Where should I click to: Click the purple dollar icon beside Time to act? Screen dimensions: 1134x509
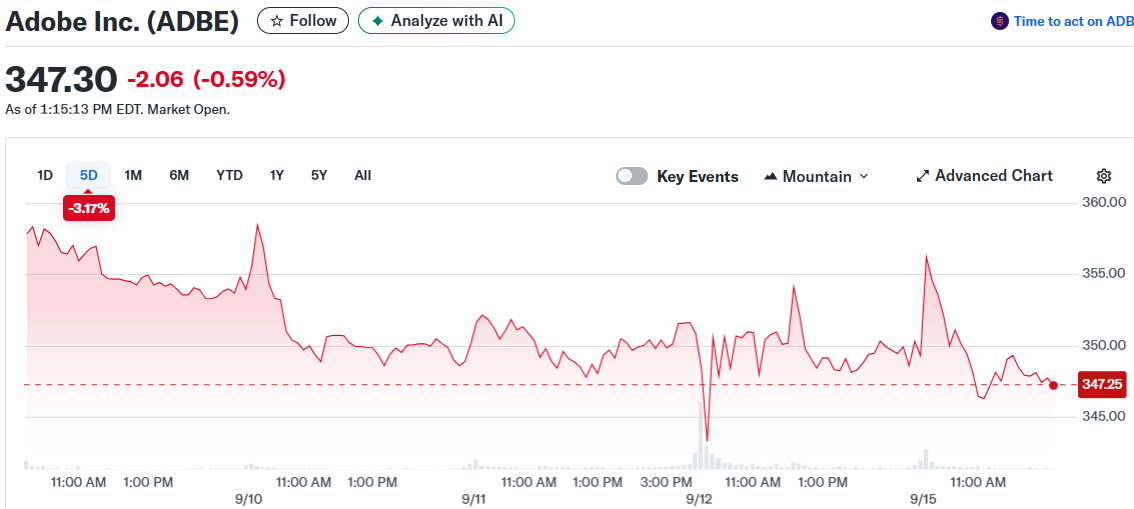click(x=999, y=22)
